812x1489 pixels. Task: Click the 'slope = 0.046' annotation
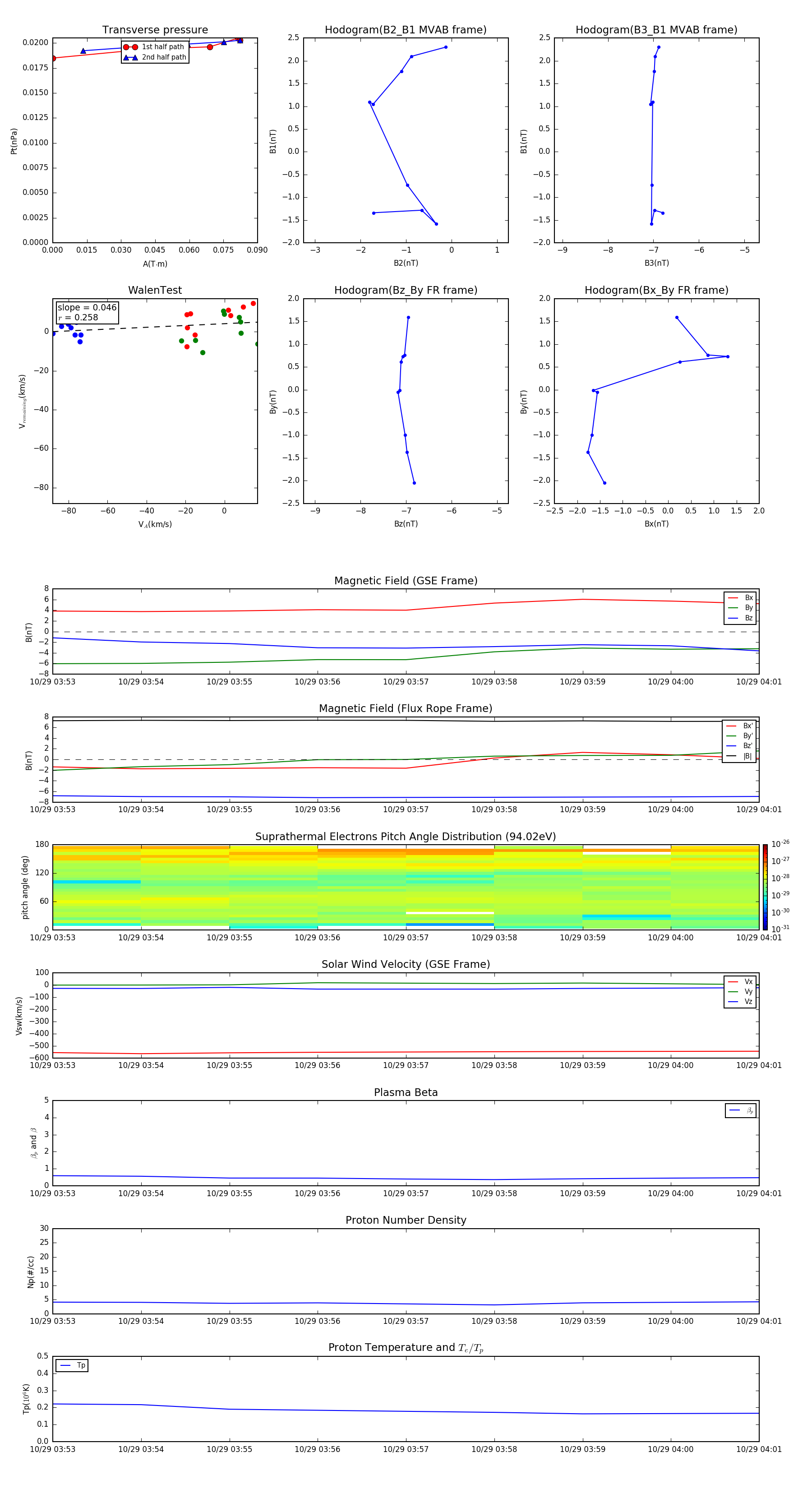[x=87, y=308]
